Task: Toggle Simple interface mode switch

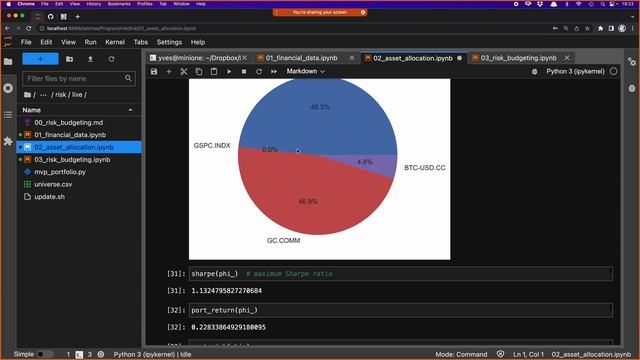Action: point(44,354)
